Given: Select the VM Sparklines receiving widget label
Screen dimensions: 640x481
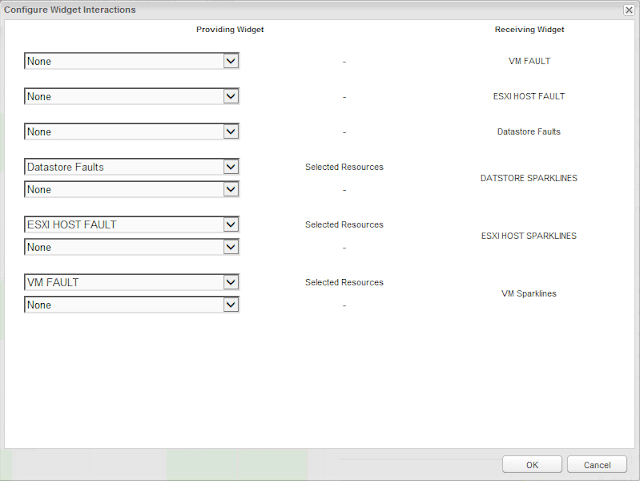Looking at the screenshot, I should 529,294.
